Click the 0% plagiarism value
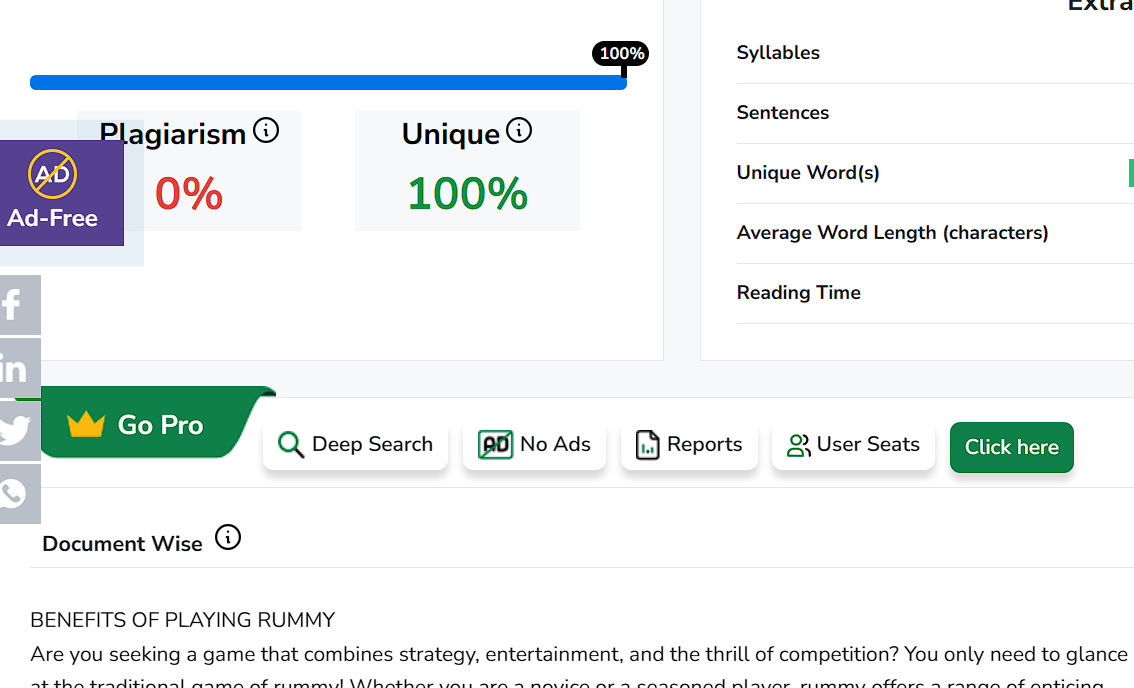This screenshot has height=688, width=1134. pos(189,194)
